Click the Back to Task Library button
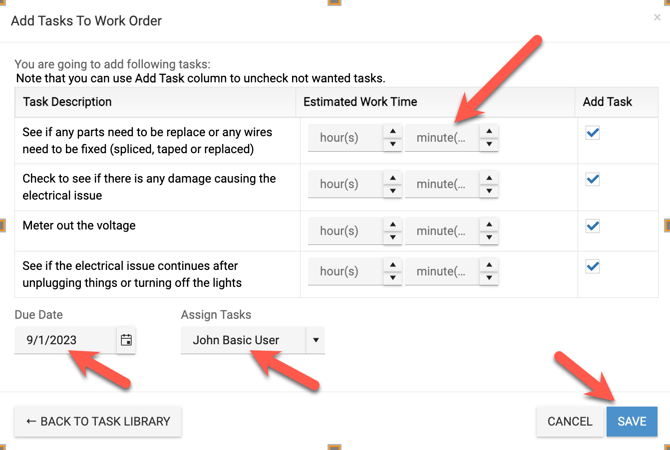This screenshot has width=670, height=450. (x=98, y=421)
